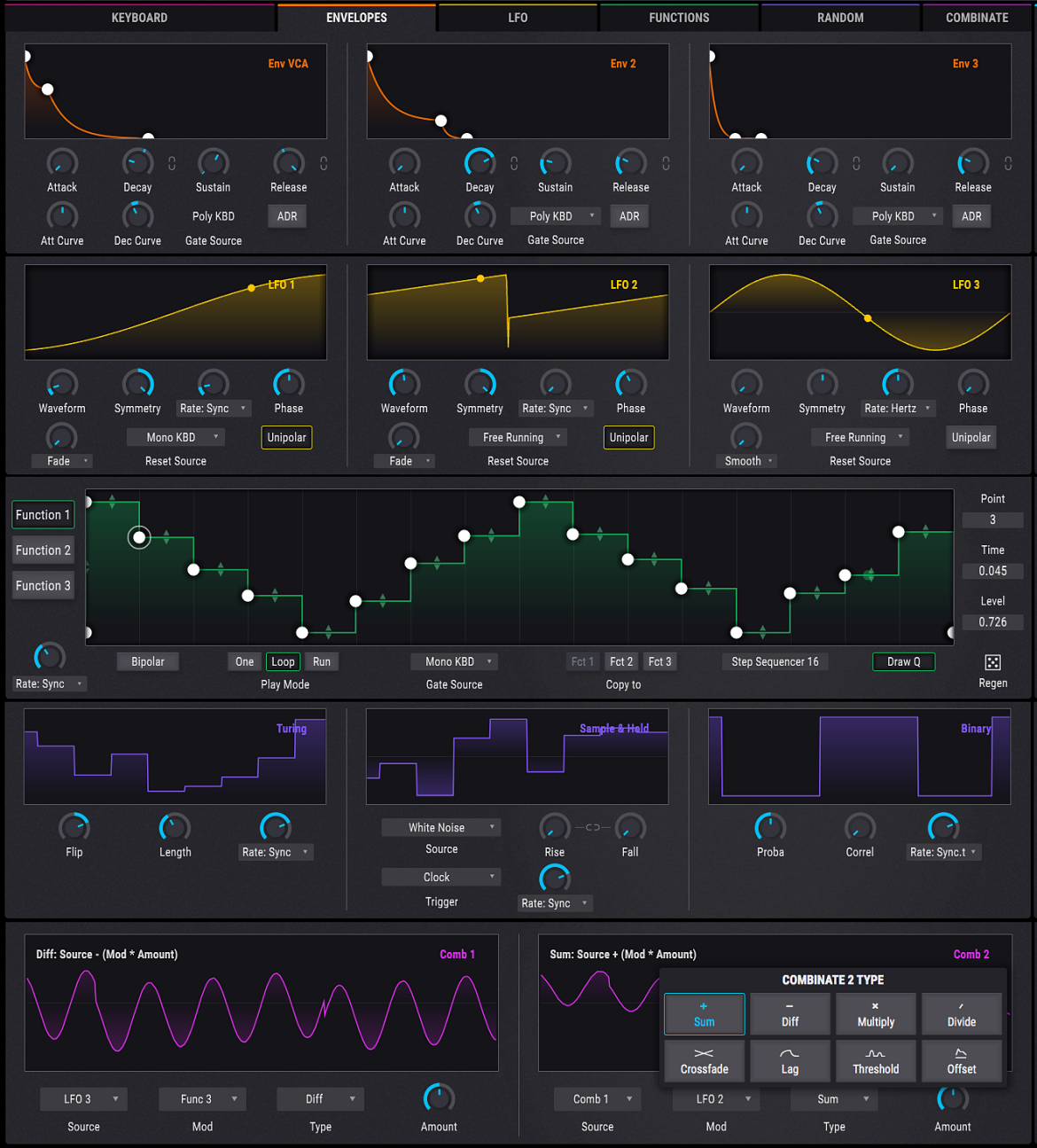Toggle the function Bipolar button
The image size is (1037, 1148).
pos(148,661)
